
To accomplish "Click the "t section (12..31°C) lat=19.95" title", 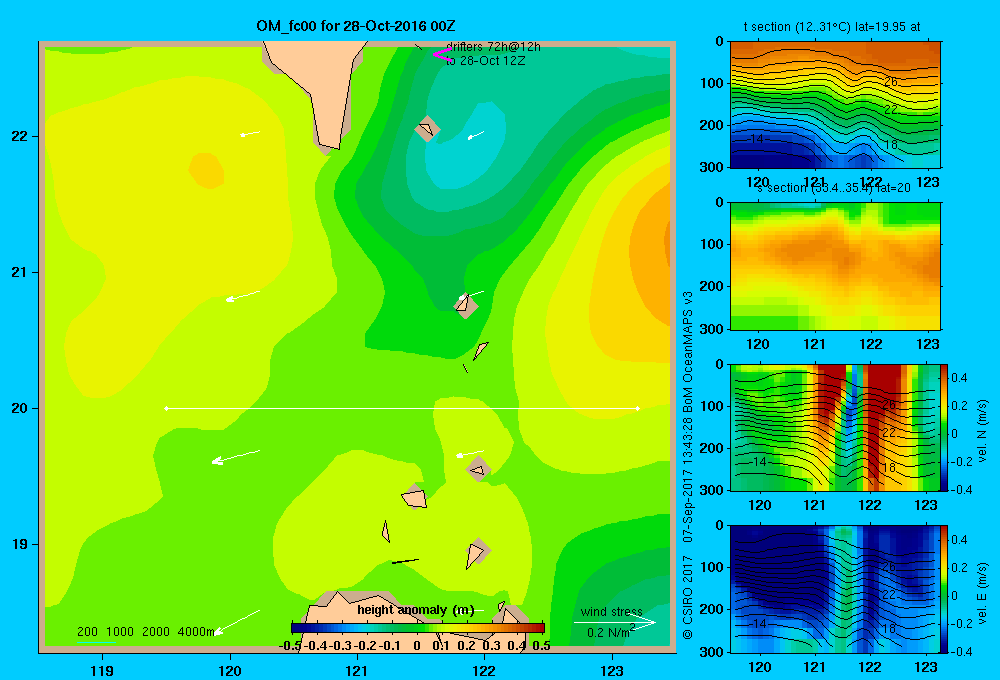I will [832, 27].
